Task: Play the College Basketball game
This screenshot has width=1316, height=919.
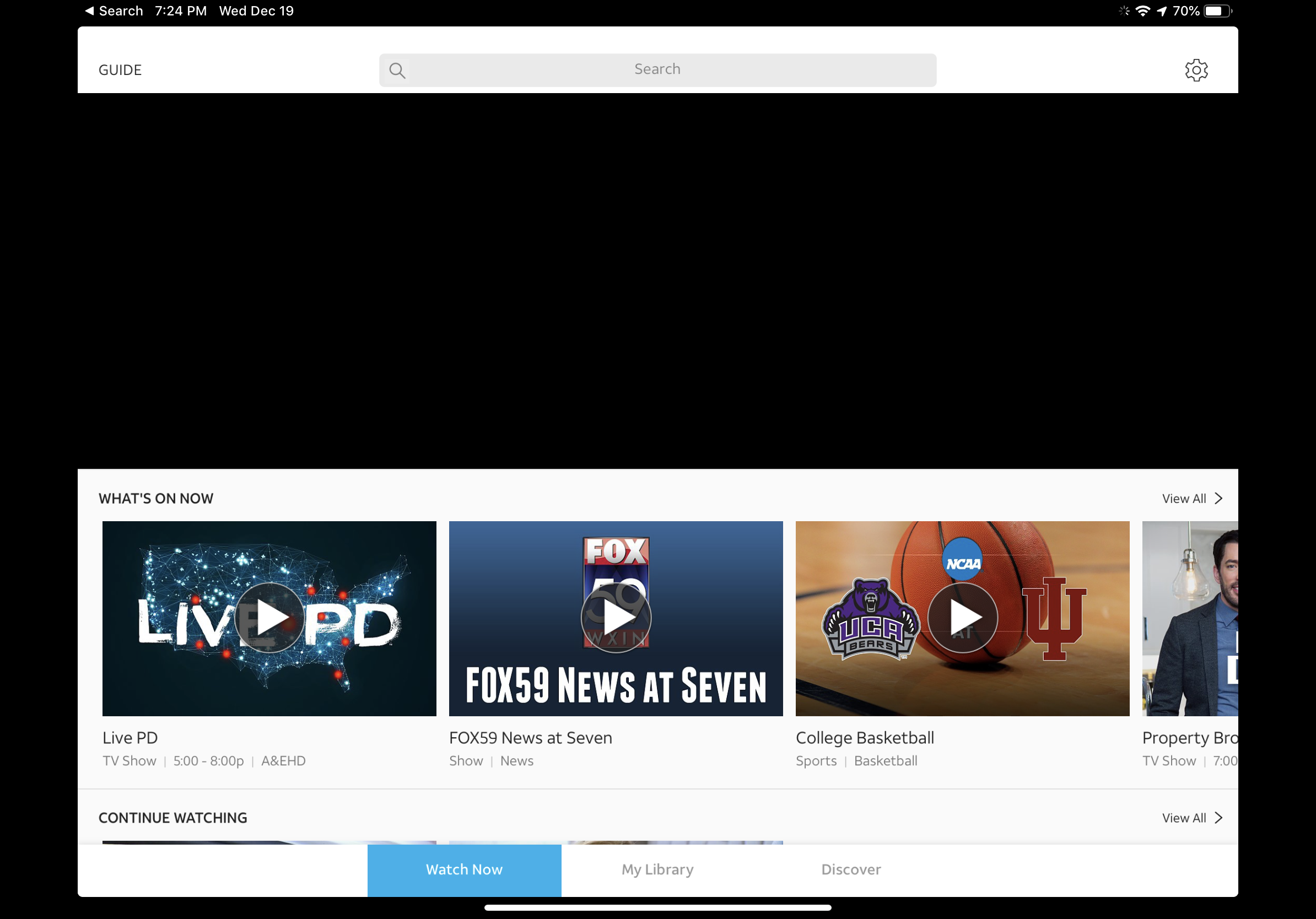Action: pos(962,618)
